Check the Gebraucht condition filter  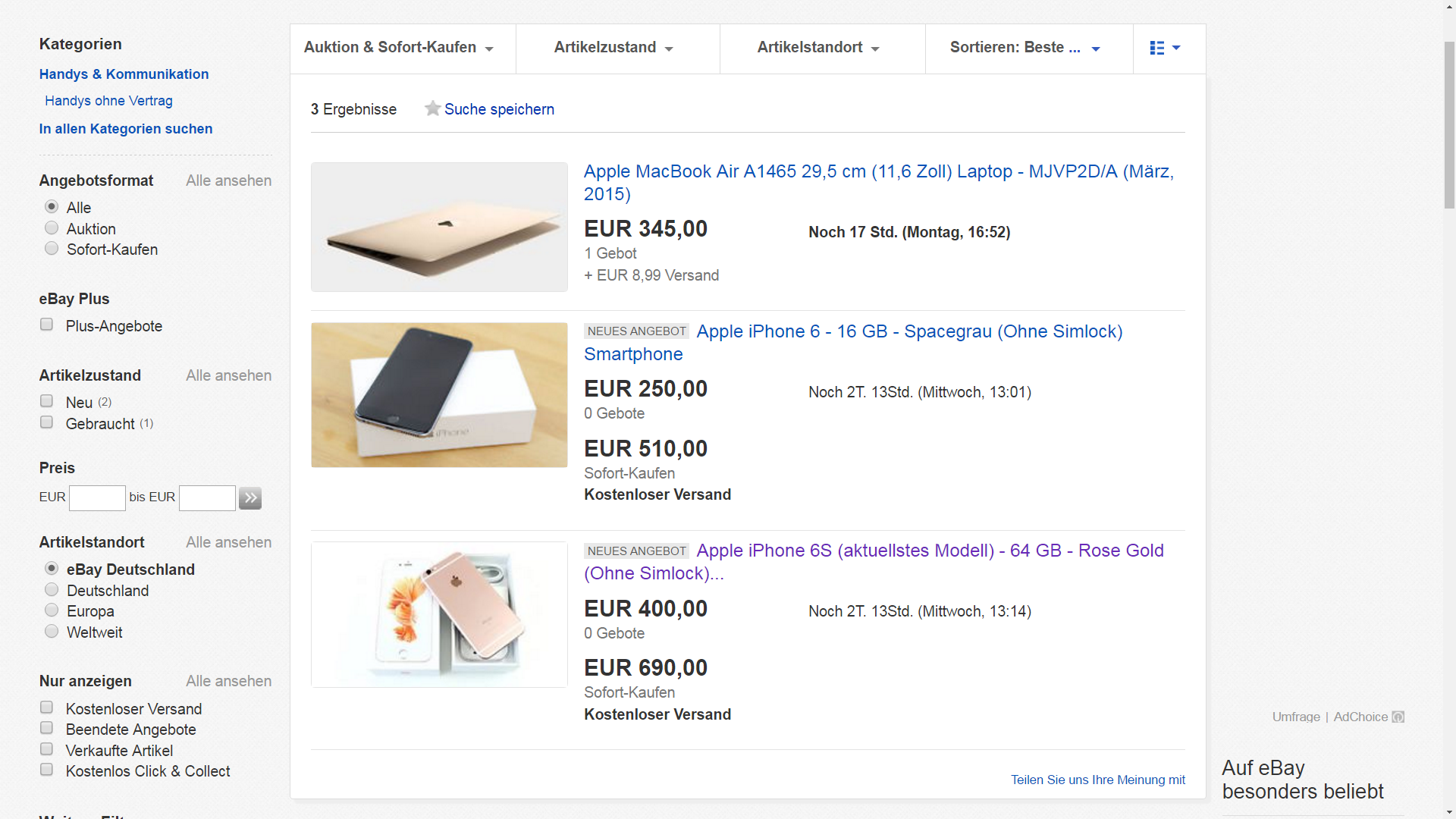click(47, 422)
